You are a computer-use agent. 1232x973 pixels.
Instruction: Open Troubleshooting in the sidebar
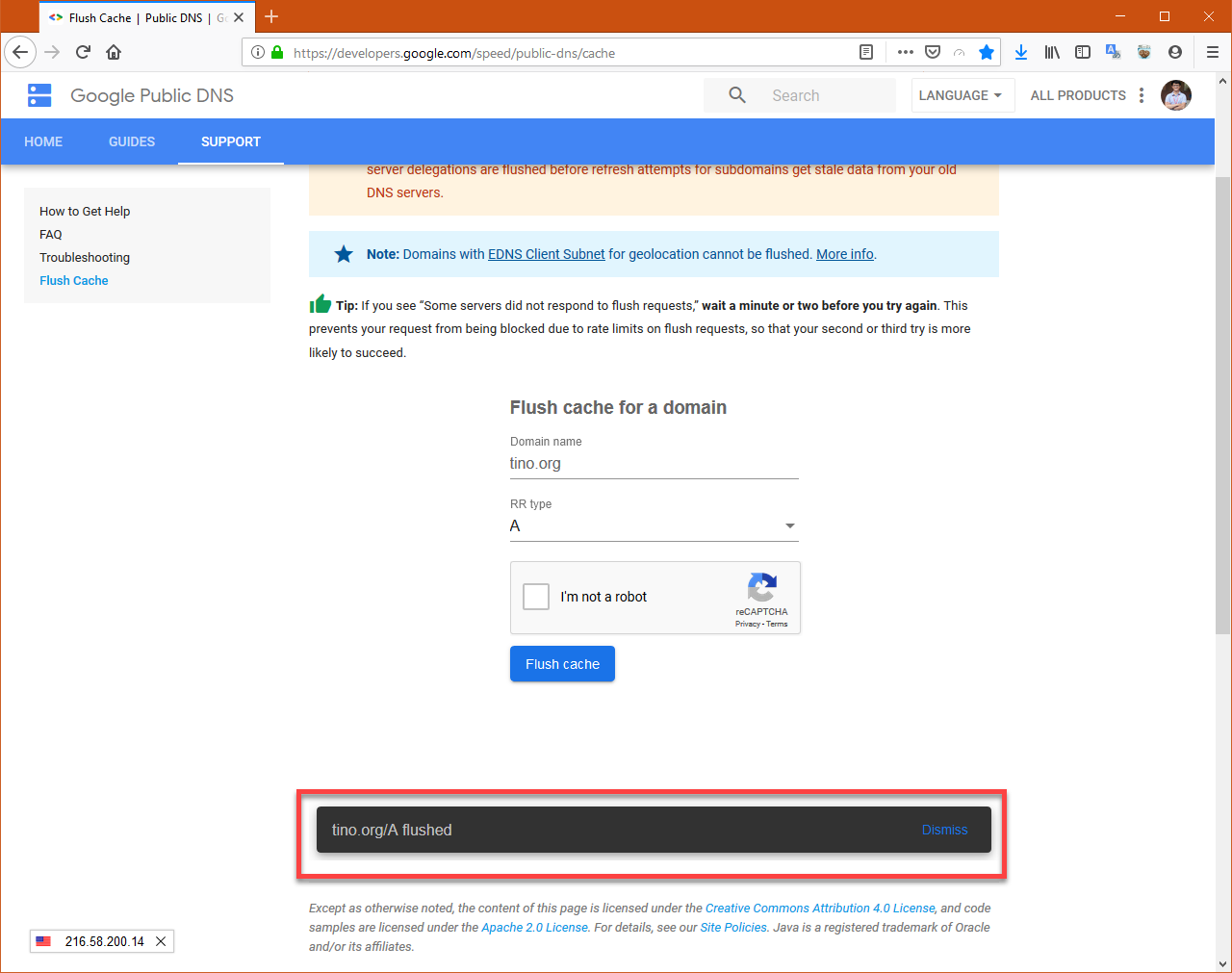pos(85,257)
